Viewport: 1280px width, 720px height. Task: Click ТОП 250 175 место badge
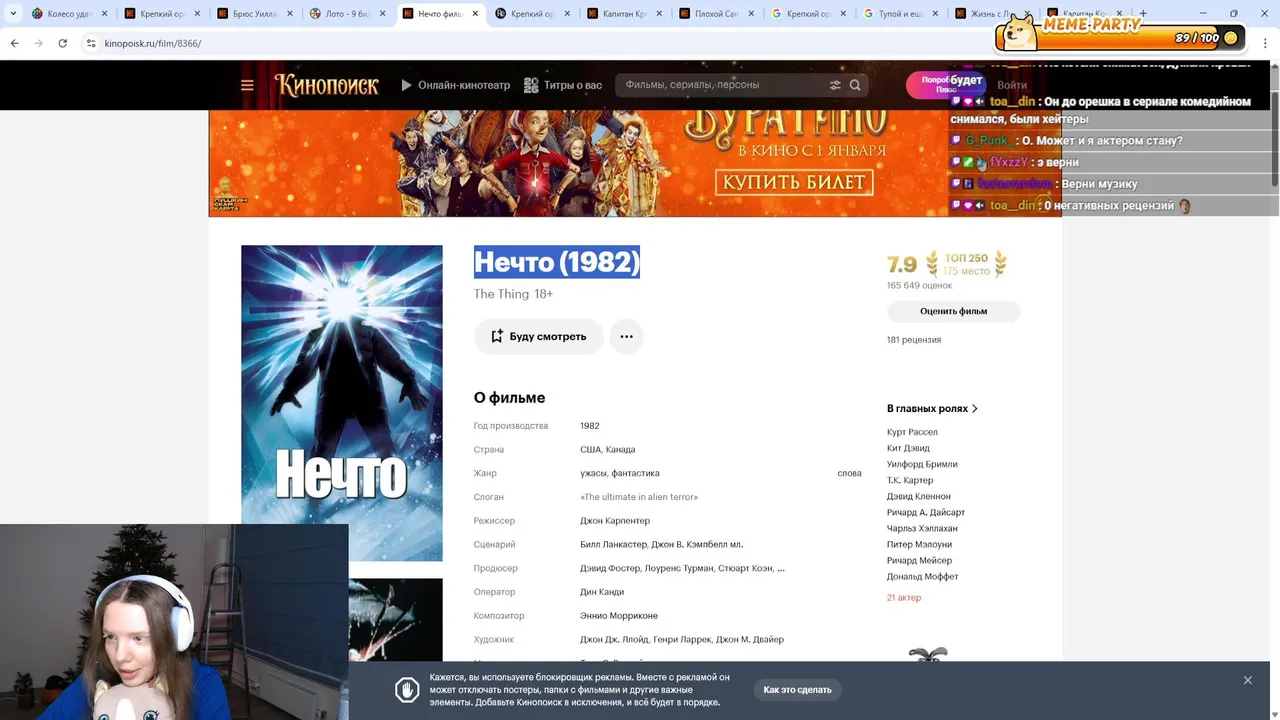(966, 264)
